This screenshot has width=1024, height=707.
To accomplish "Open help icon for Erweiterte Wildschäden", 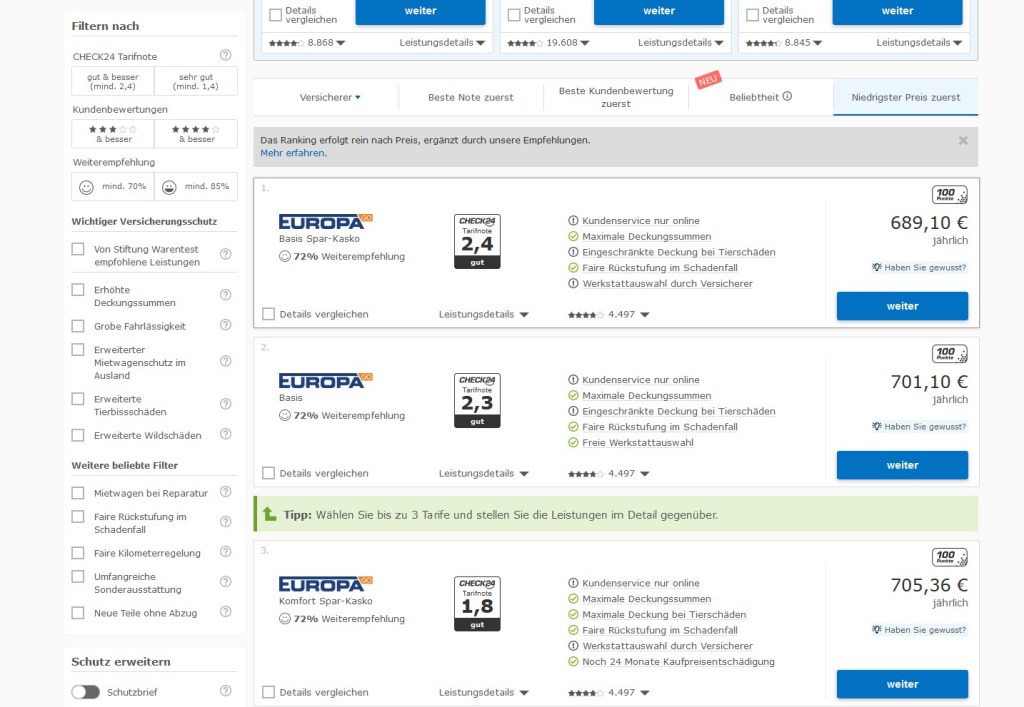I will pyautogui.click(x=225, y=434).
